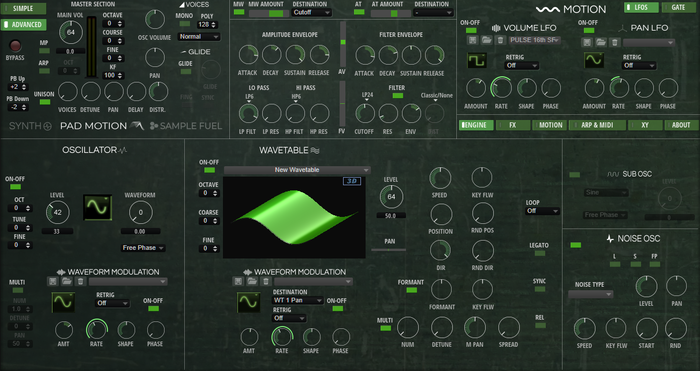Click the MW Amount slider
Screen dimensions: 700x371
click(269, 13)
